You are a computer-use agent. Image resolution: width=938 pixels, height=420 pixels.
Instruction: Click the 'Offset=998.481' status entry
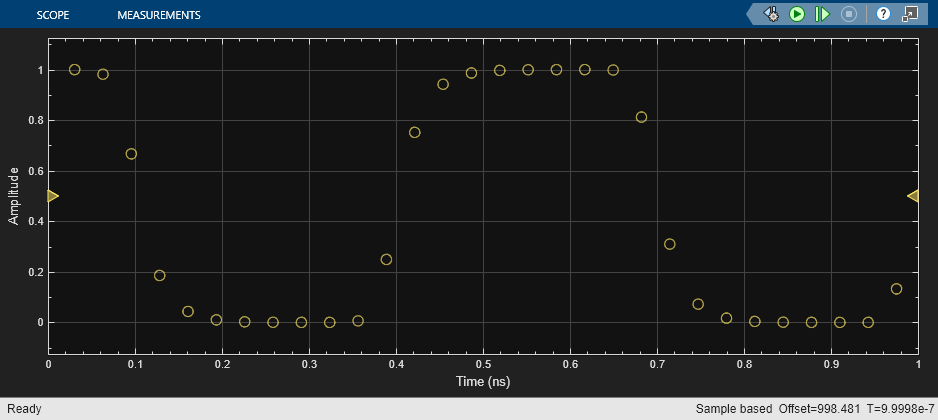(x=820, y=409)
